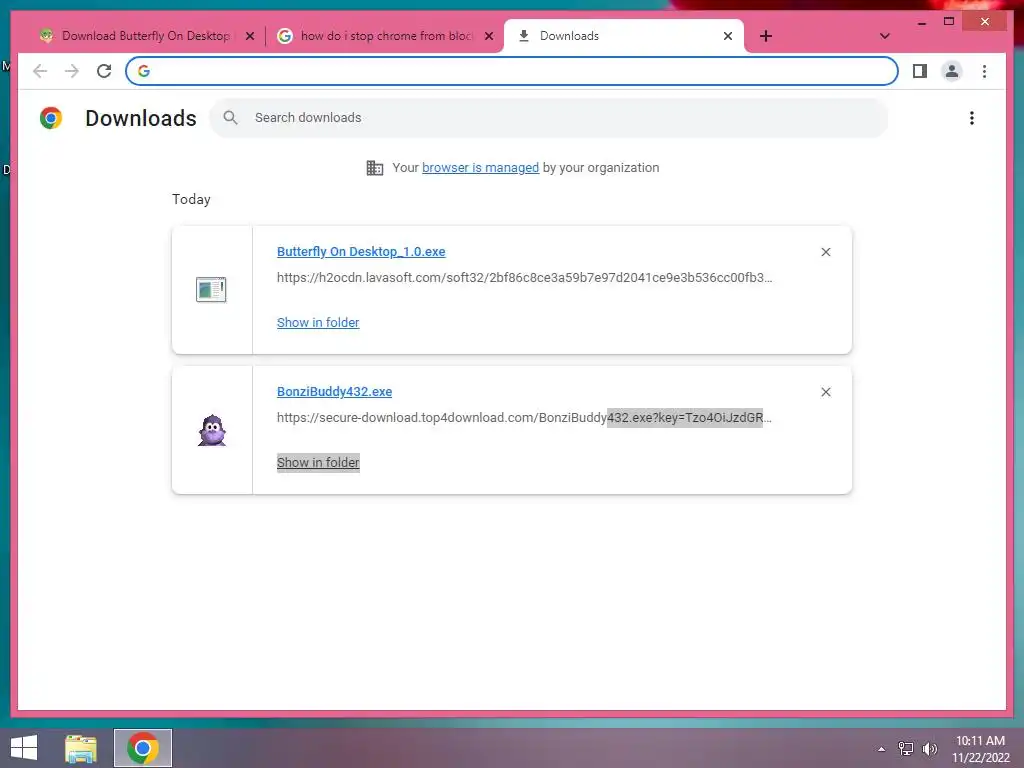
Task: Click the top4download.com BonziBuddy URL text
Action: tap(524, 418)
